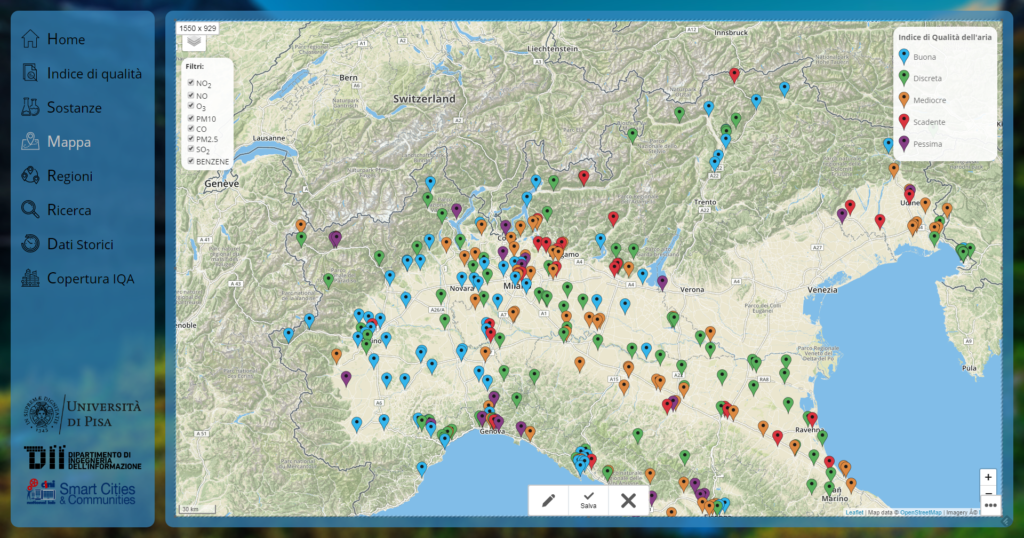The height and width of the screenshot is (538, 1024).
Task: Open the three-dots more options button
Action: (990, 505)
